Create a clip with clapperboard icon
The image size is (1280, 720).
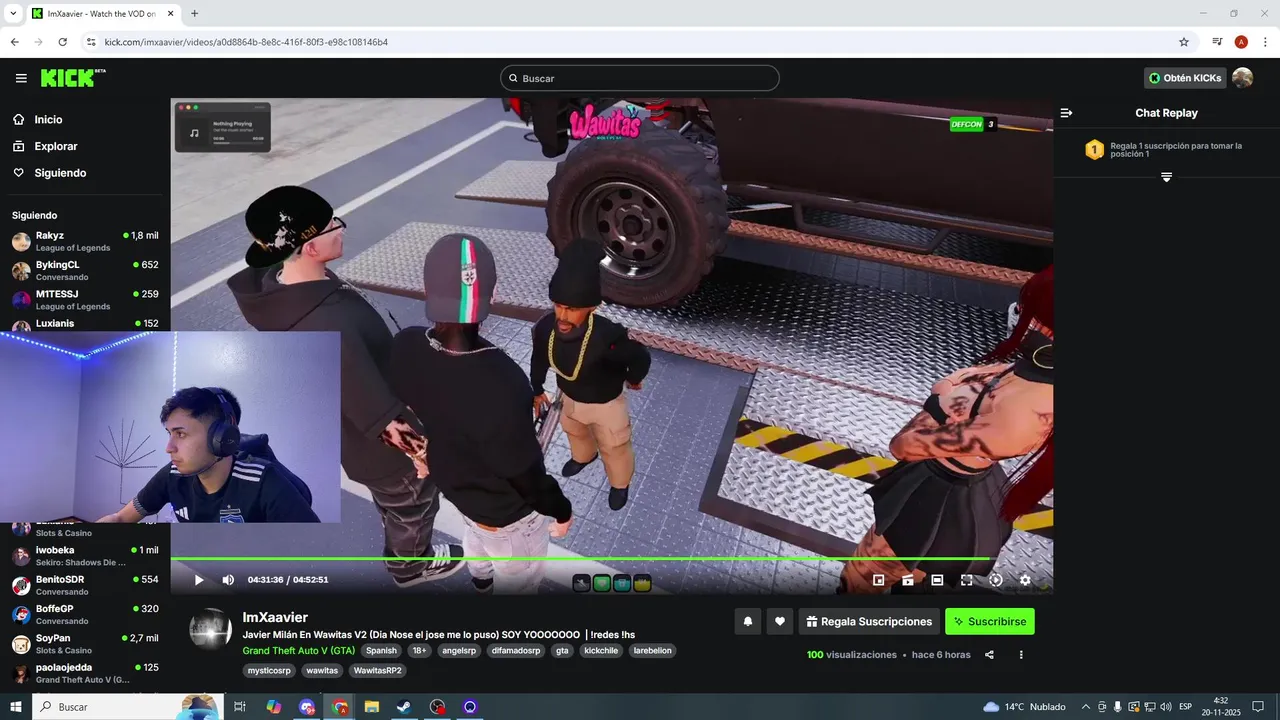(x=908, y=580)
